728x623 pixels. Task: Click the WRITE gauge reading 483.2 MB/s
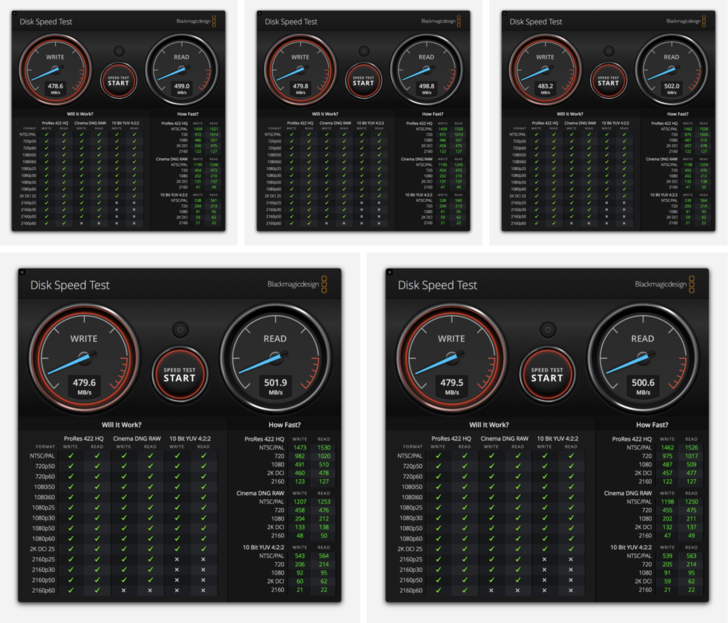point(545,71)
